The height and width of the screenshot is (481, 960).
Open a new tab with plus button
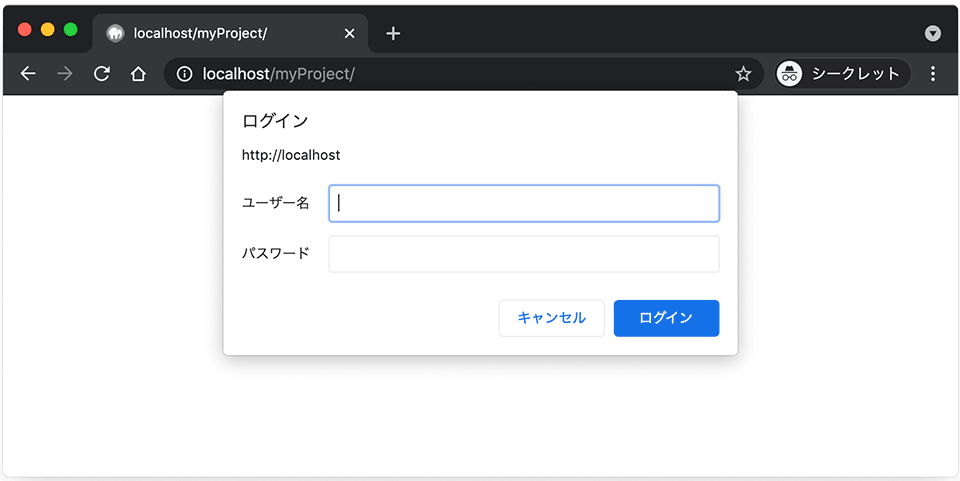point(393,33)
